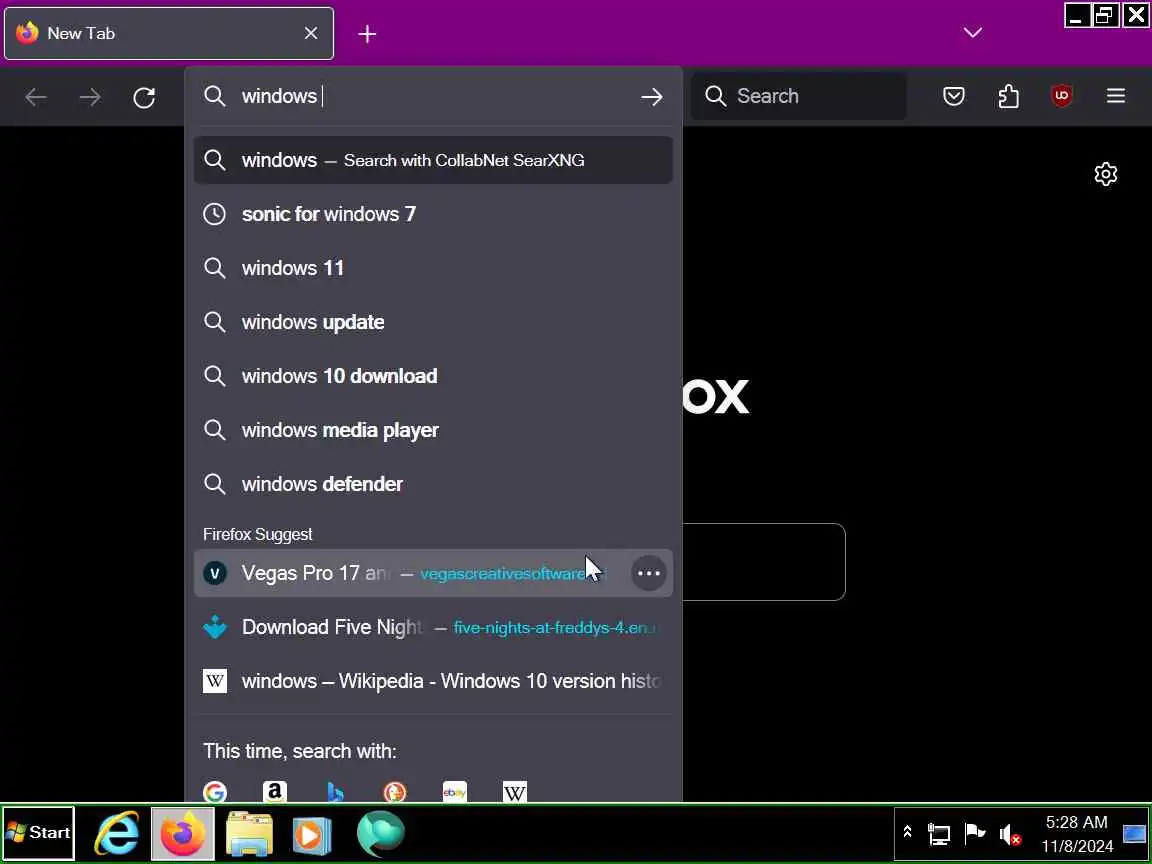The width and height of the screenshot is (1152, 864).
Task: Open the Firefox hamburger menu
Action: click(1116, 96)
